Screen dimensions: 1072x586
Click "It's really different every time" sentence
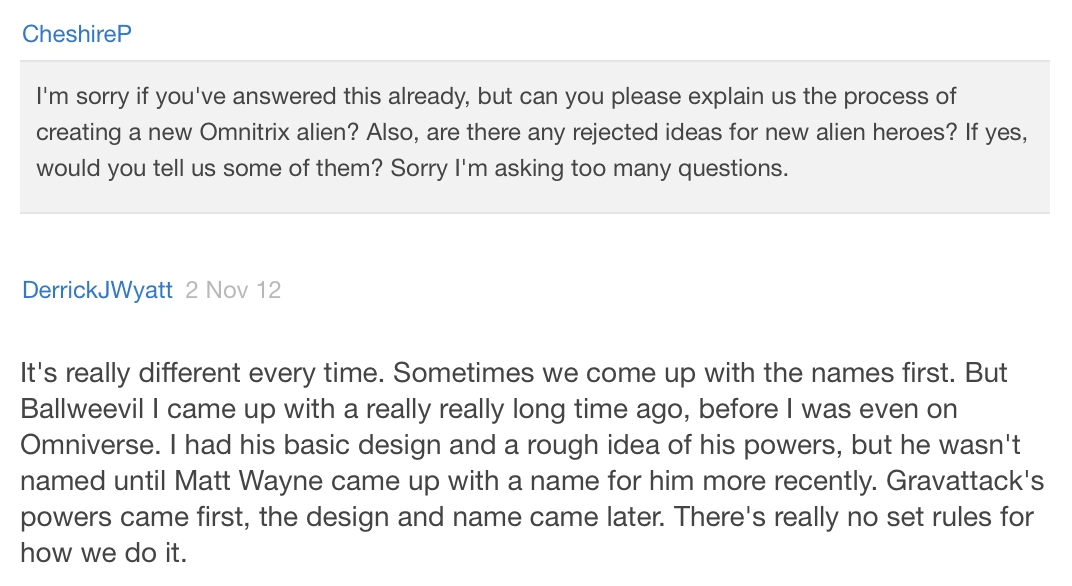point(202,373)
